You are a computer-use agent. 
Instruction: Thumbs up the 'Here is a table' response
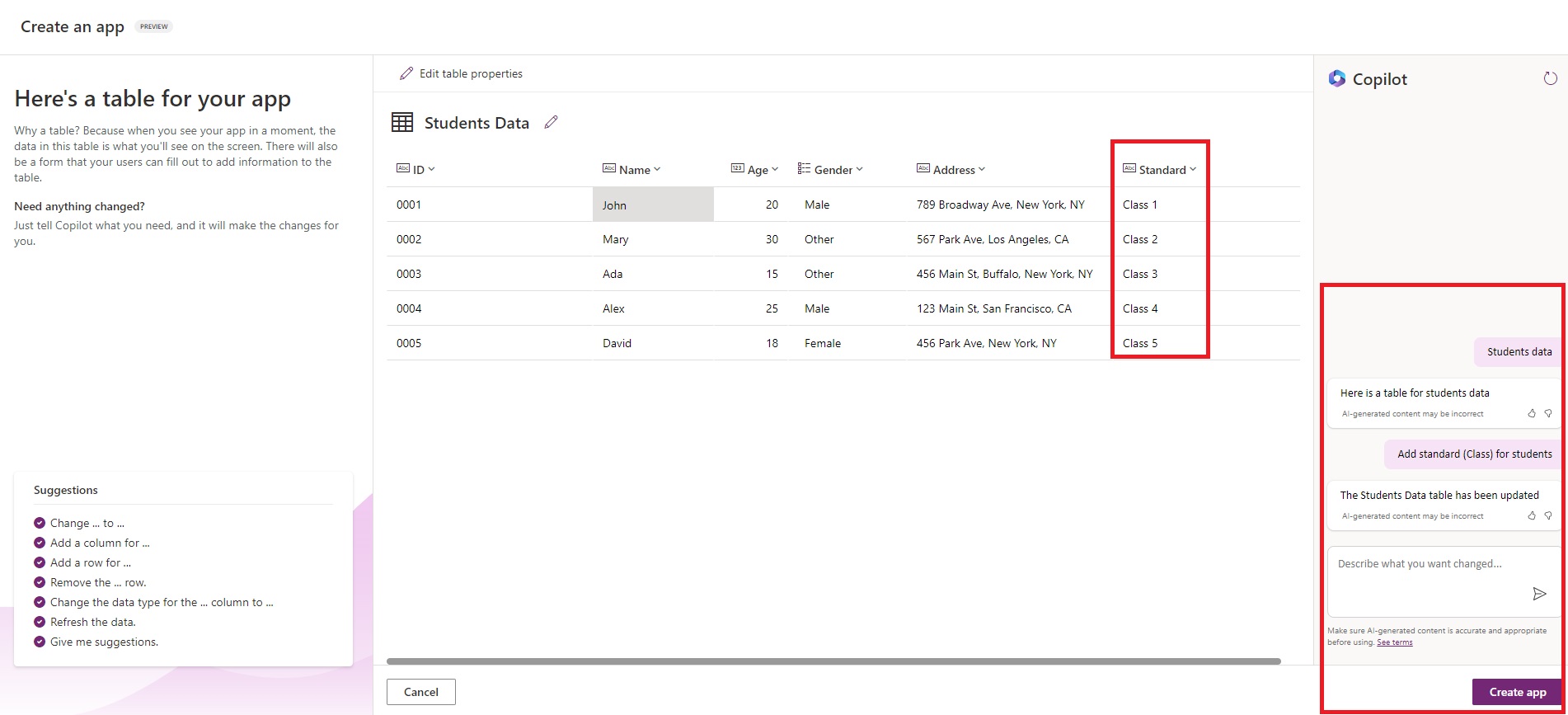pyautogui.click(x=1532, y=414)
